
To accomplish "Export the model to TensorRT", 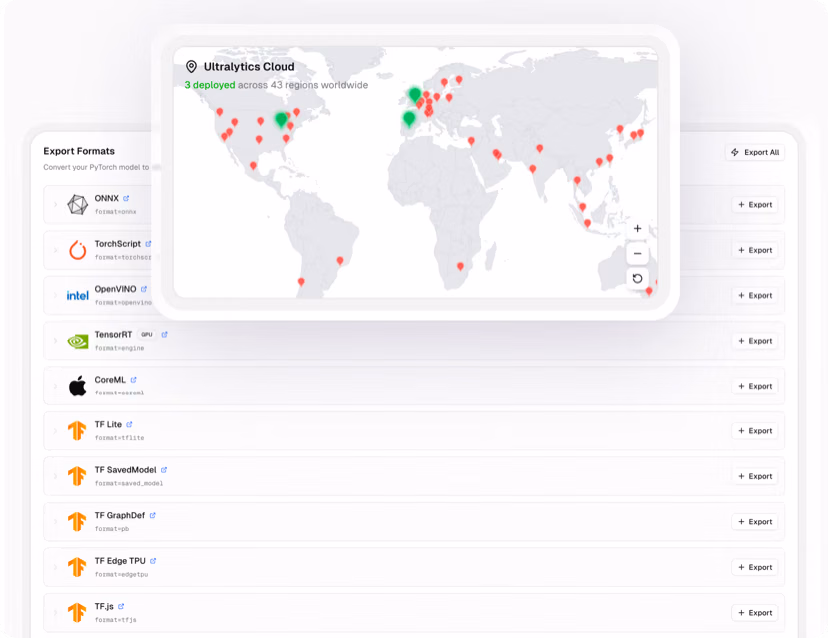I will click(x=755, y=341).
